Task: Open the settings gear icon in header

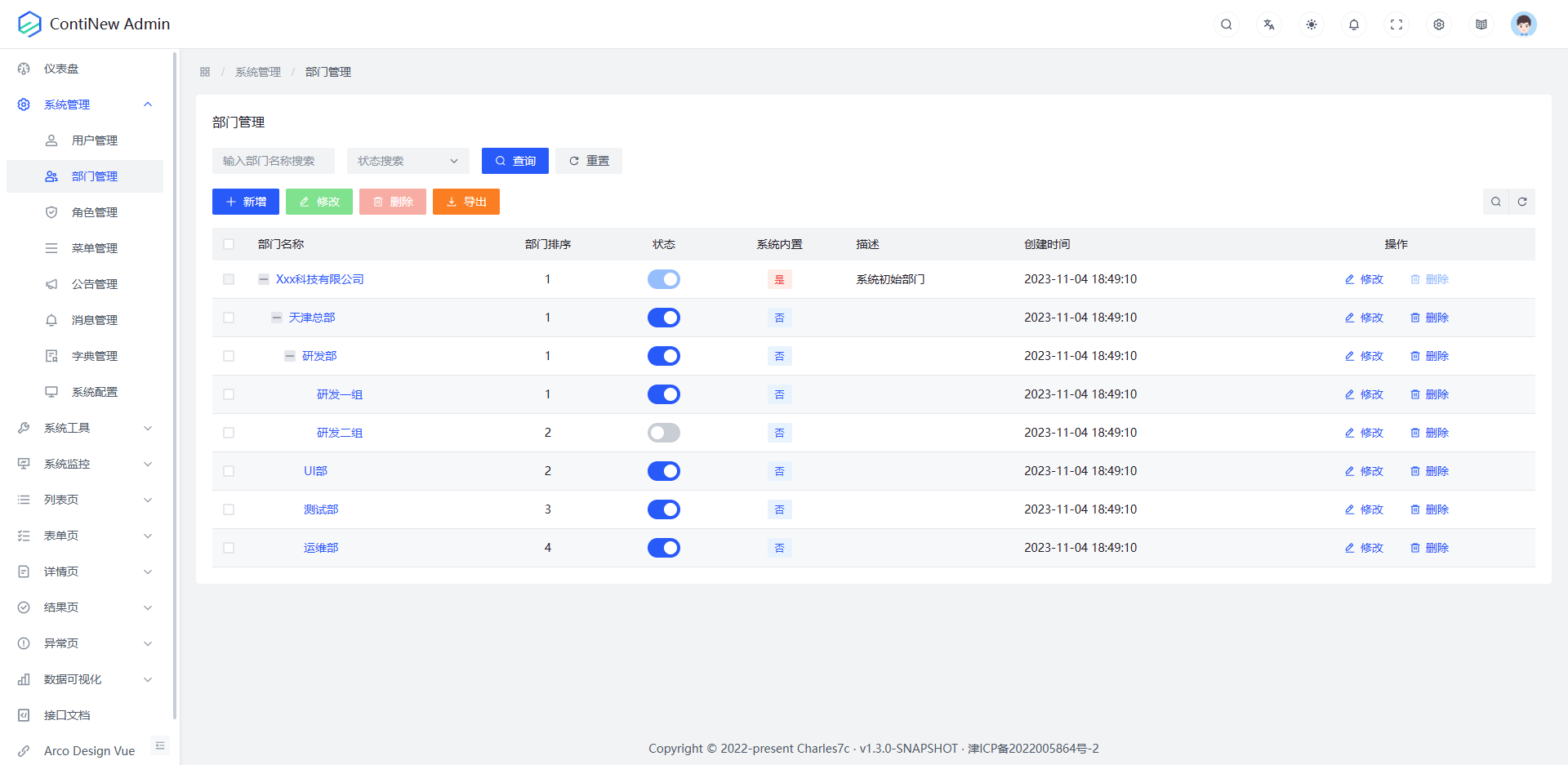Action: coord(1438,24)
